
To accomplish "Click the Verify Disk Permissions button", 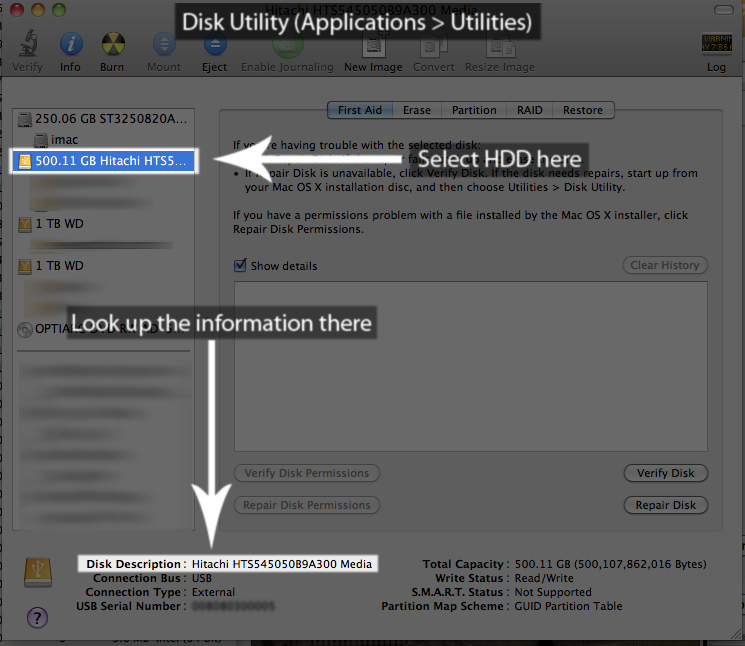I will tap(307, 473).
